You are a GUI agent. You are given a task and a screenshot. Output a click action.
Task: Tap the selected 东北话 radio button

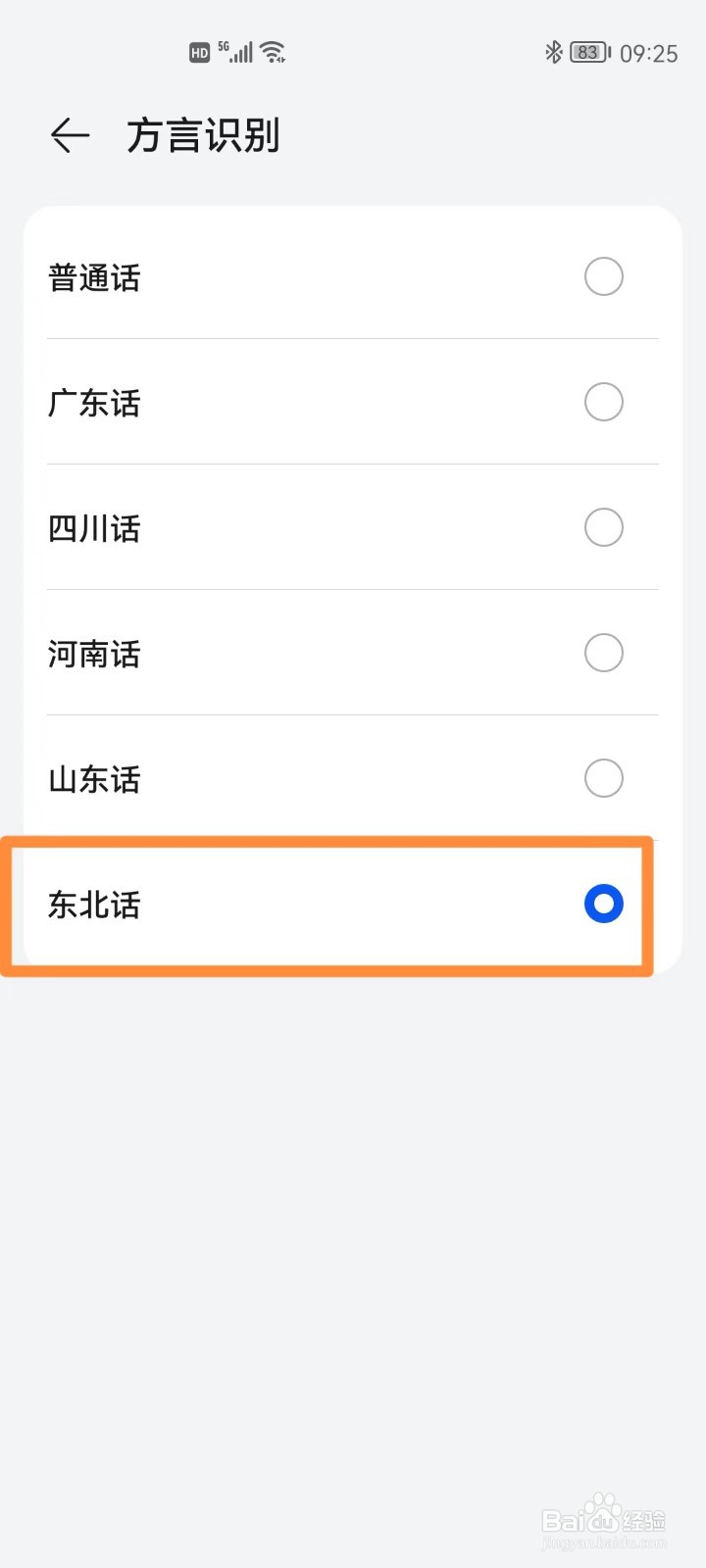(603, 904)
